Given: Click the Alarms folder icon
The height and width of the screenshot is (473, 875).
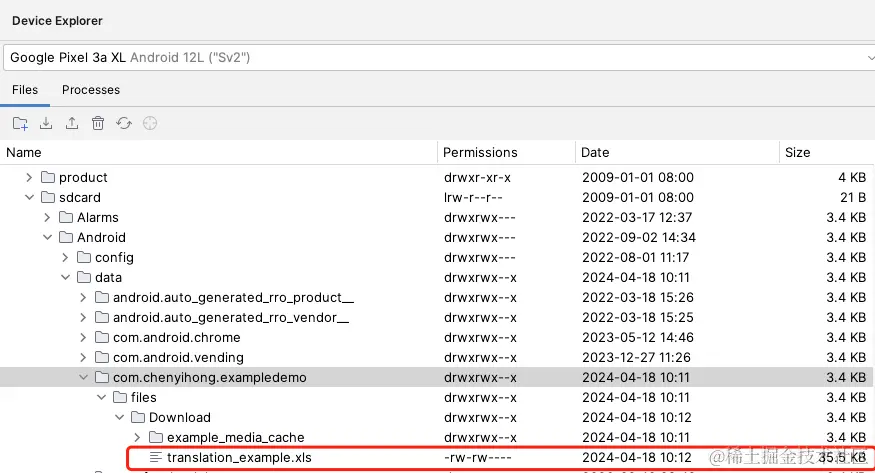Looking at the screenshot, I should [x=66, y=218].
